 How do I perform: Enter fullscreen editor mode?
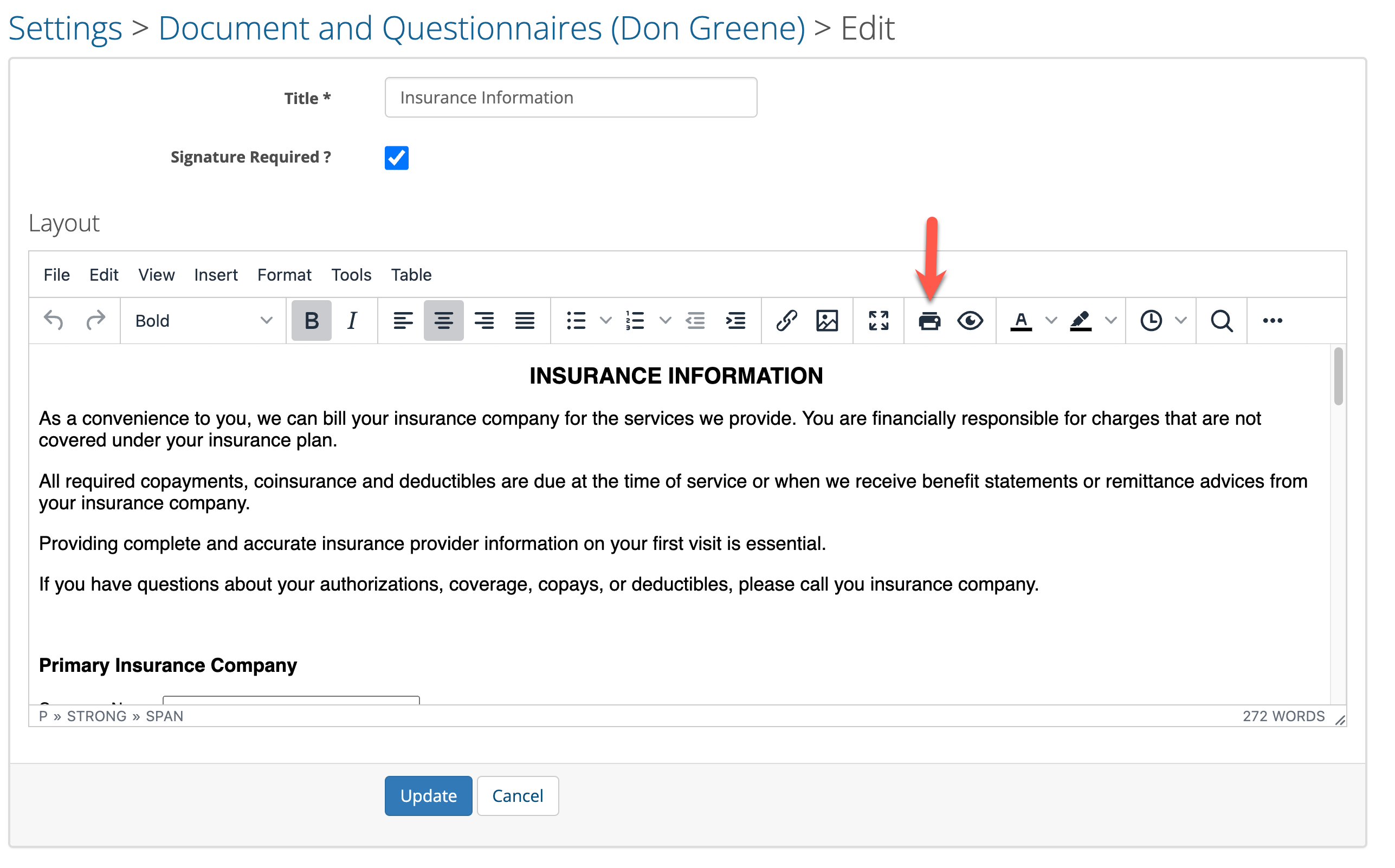point(878,321)
